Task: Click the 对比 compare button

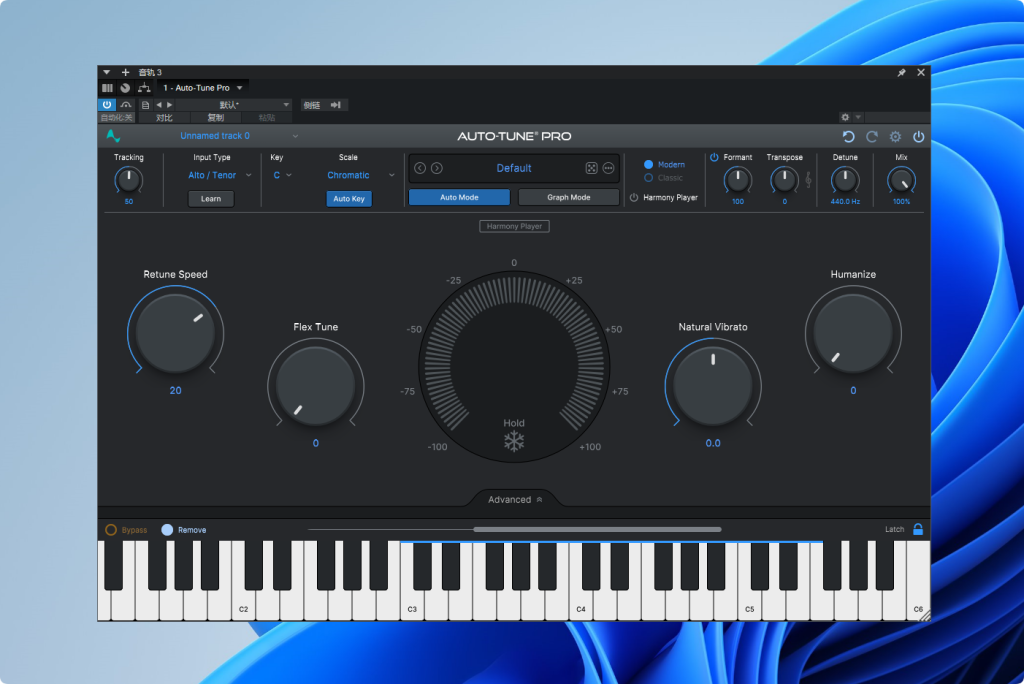Action: click(x=164, y=118)
